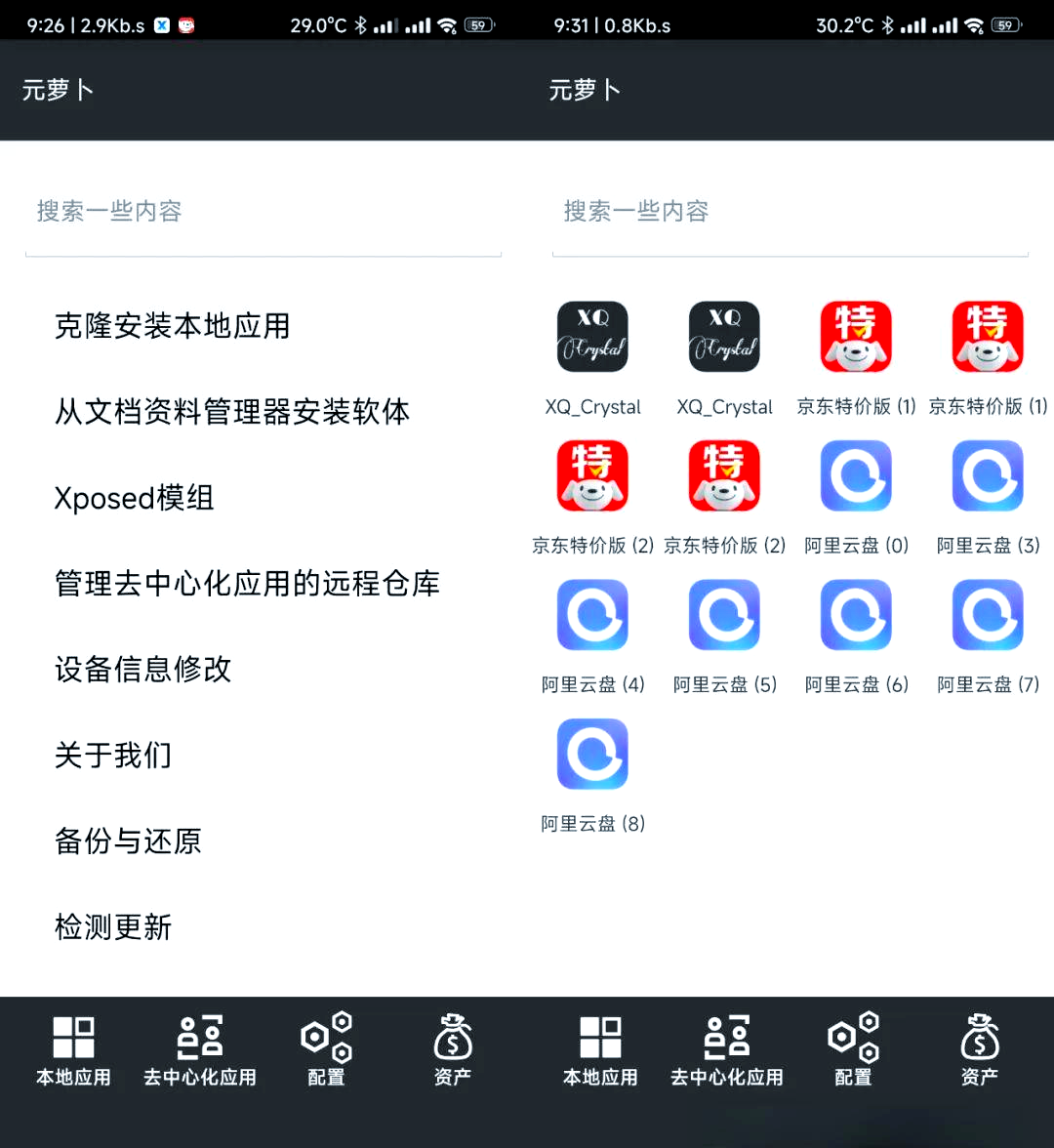Launch the 京东特价版 (2) clone
Image resolution: width=1054 pixels, height=1148 pixels.
pyautogui.click(x=592, y=475)
